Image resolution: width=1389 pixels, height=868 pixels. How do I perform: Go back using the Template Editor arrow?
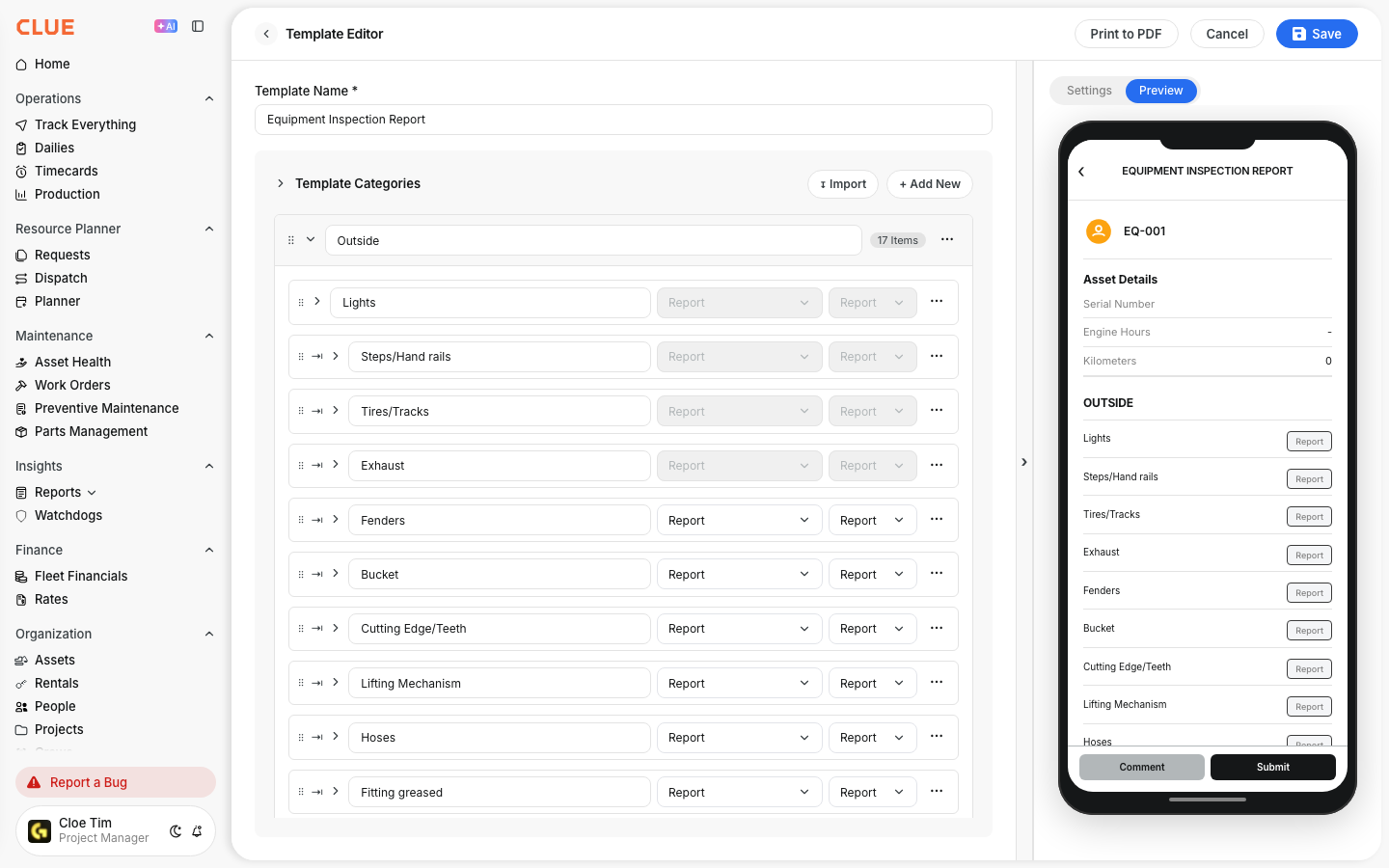[x=266, y=34]
